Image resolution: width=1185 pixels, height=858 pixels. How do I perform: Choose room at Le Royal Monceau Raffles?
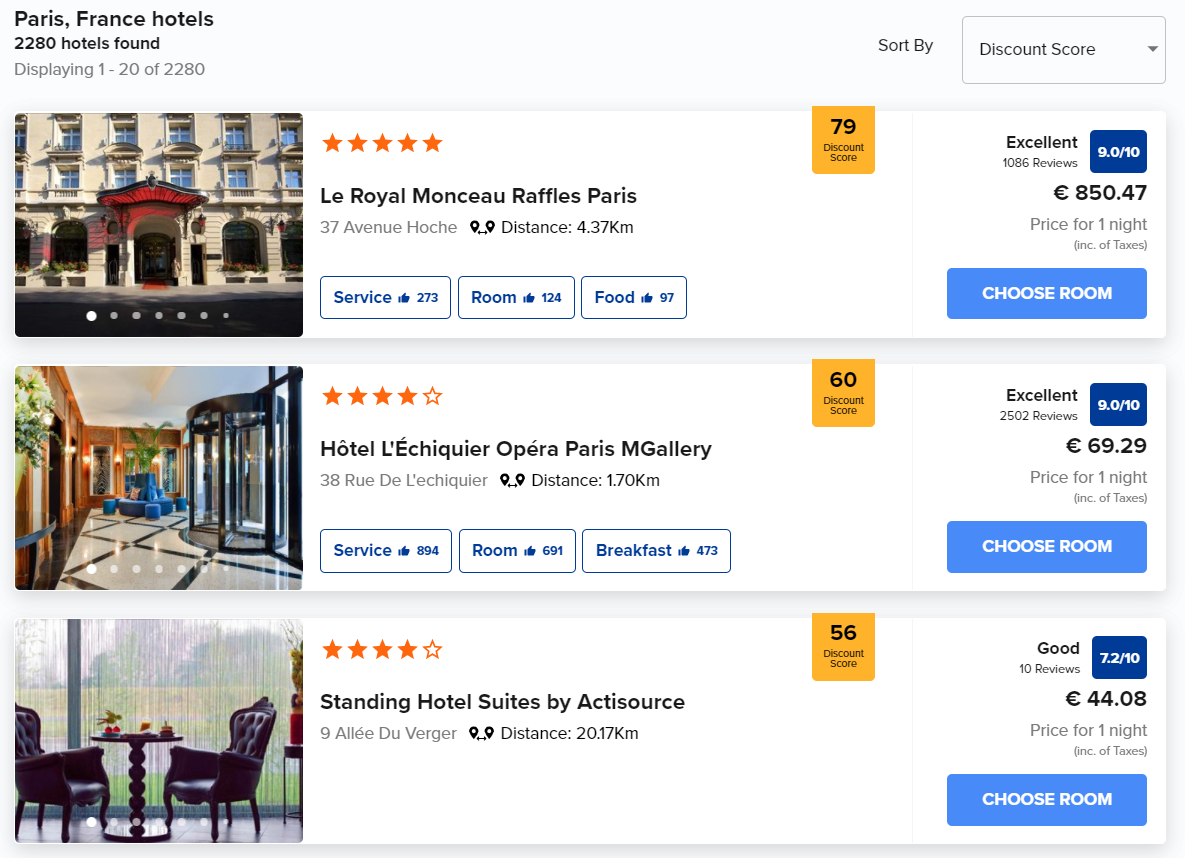point(1046,293)
